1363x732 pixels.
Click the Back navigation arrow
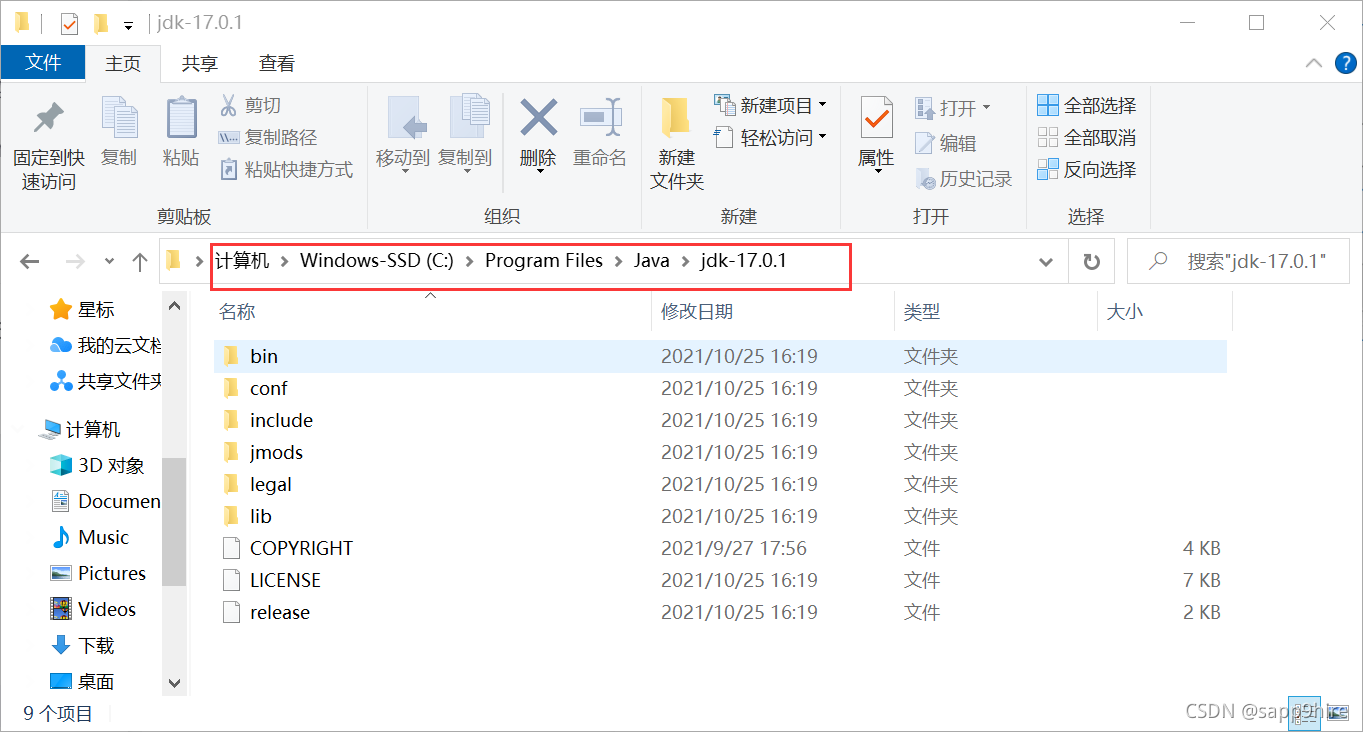pyautogui.click(x=30, y=262)
